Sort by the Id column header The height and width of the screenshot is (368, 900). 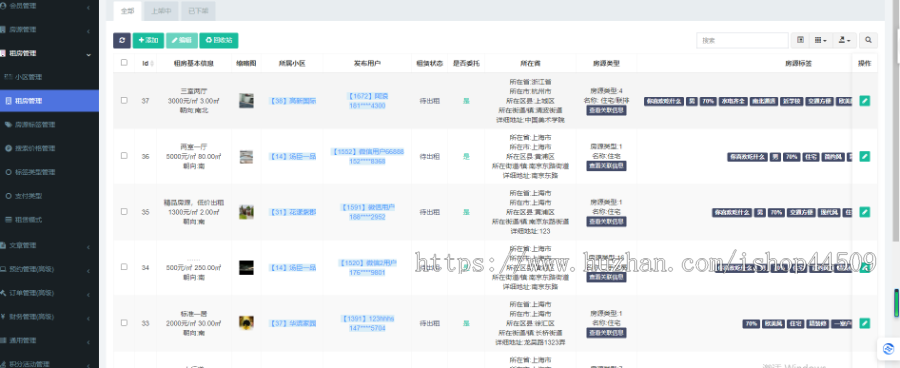click(146, 63)
